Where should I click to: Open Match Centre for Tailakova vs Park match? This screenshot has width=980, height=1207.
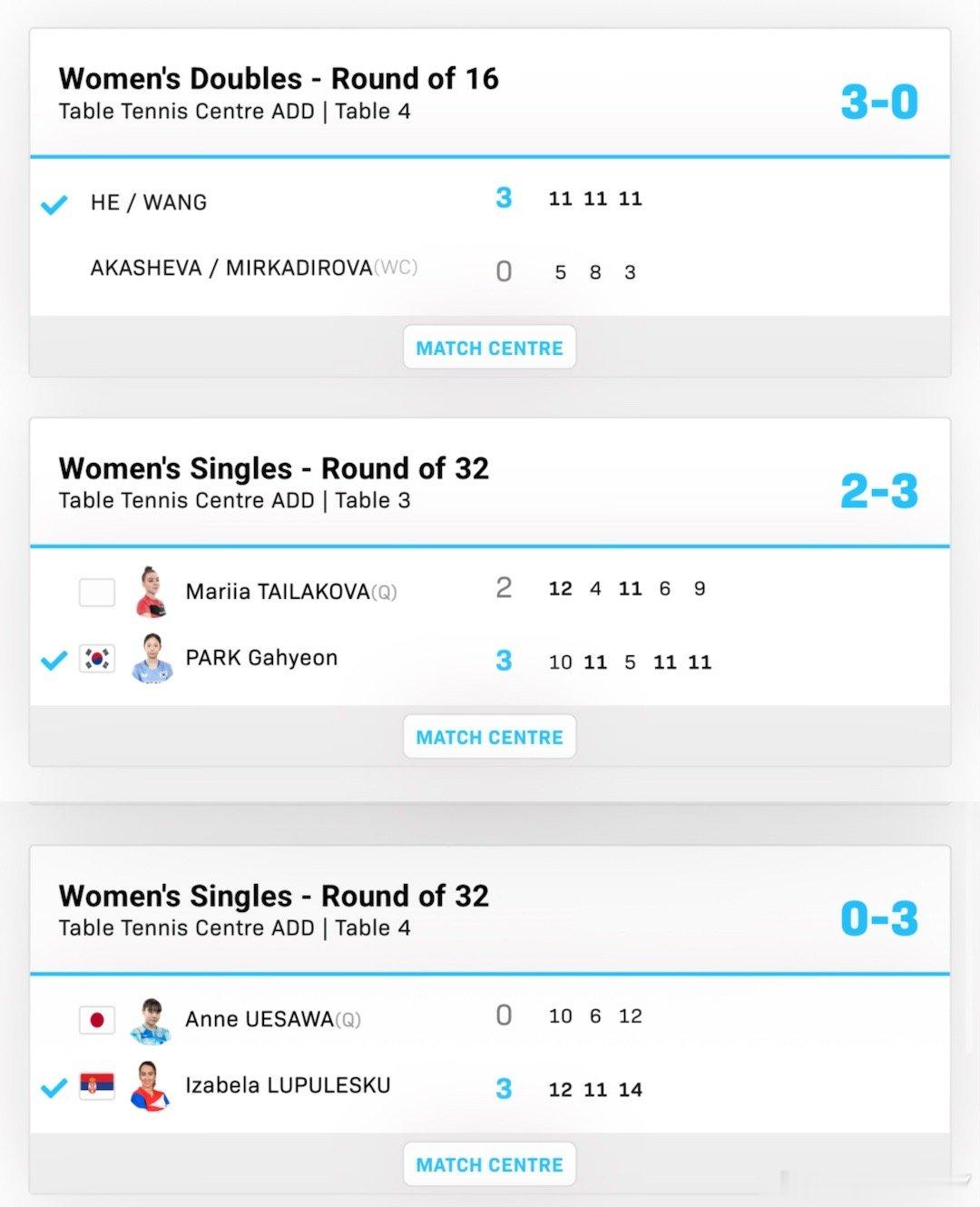489,737
